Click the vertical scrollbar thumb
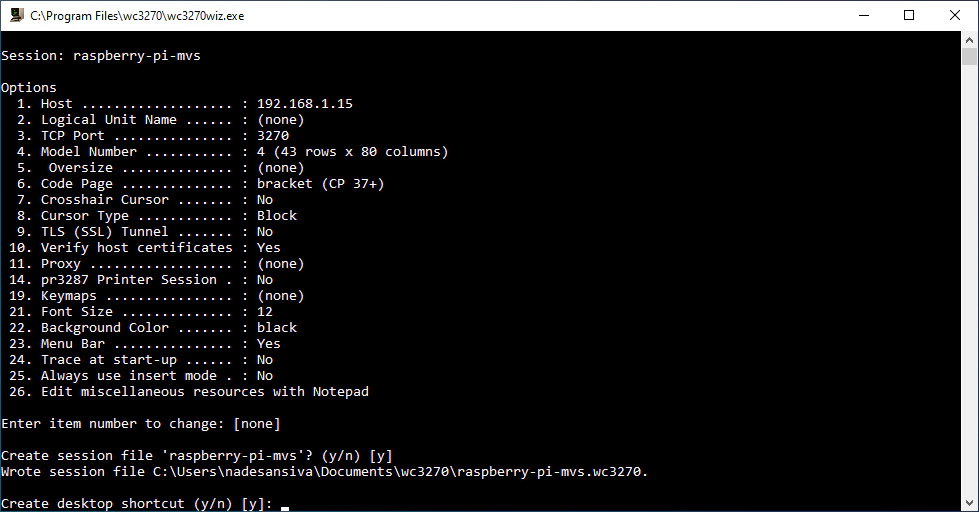 tap(969, 56)
